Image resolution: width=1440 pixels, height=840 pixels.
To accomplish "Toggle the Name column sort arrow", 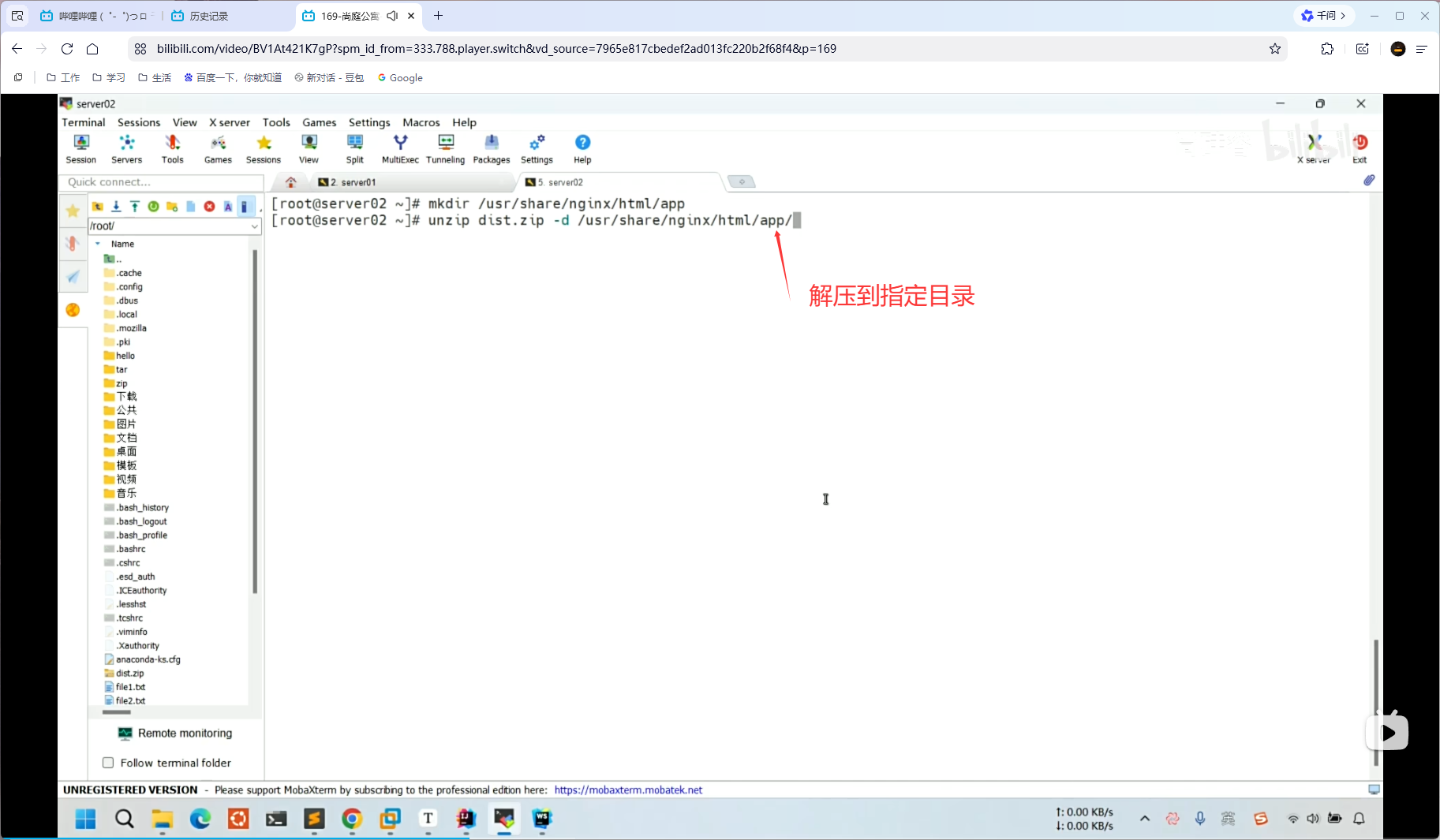I will (98, 244).
